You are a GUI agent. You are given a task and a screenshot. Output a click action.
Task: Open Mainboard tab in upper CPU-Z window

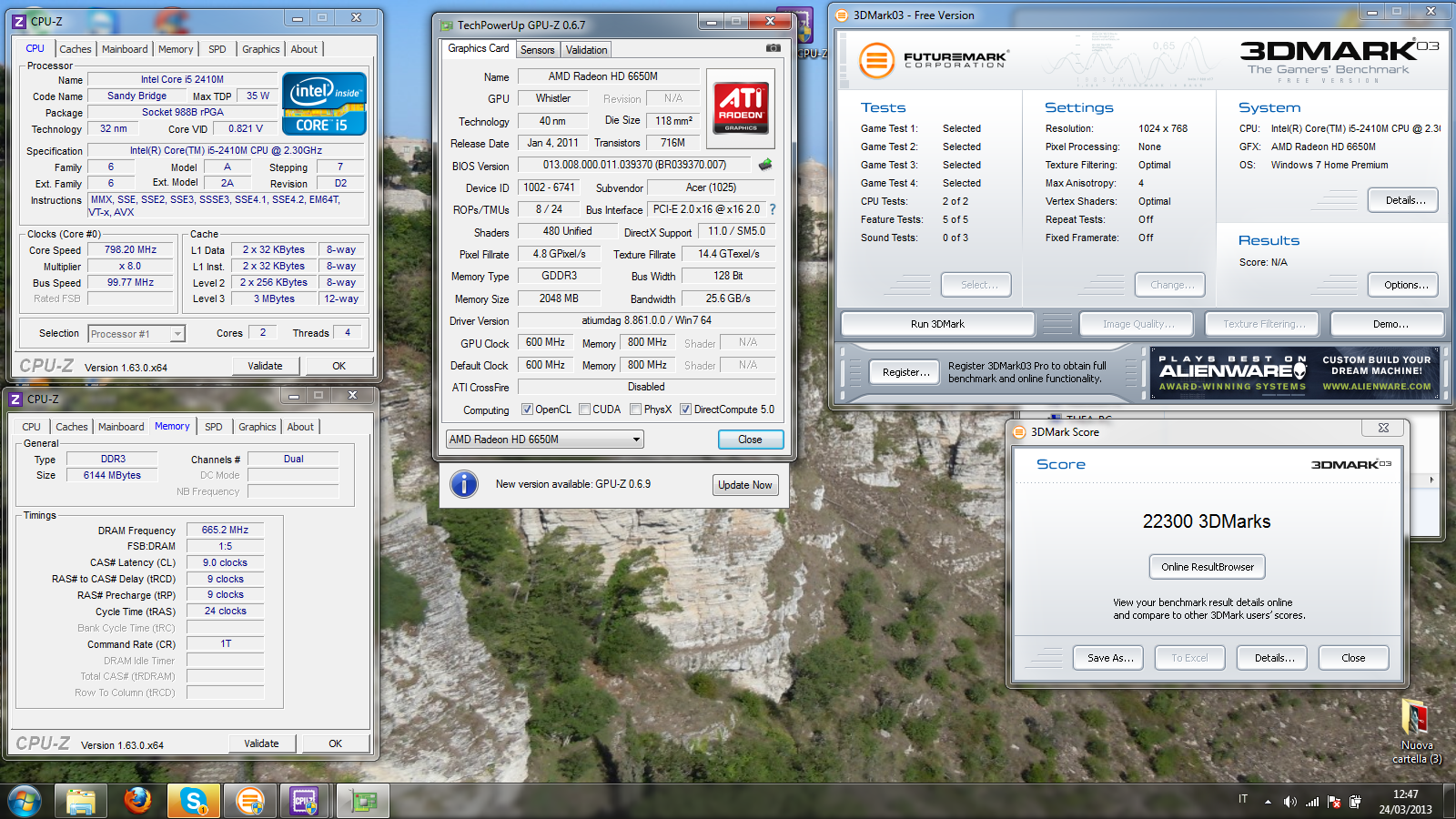125,49
